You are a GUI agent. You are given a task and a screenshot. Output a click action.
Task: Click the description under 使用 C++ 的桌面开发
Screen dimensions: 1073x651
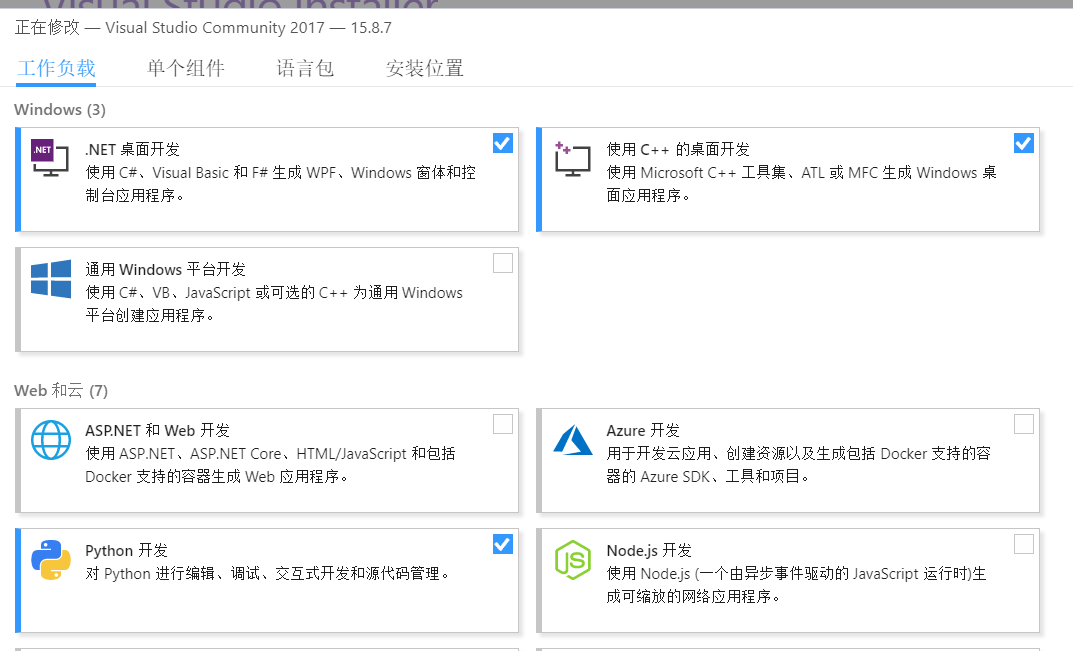801,184
